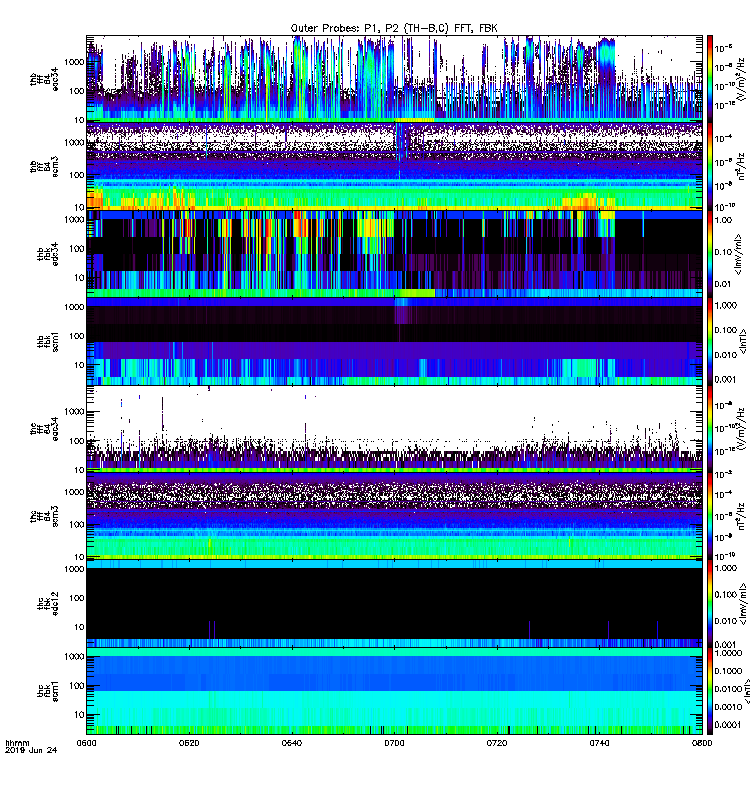This screenshot has width=750, height=800.
Task: Click inside the thc fff eac34 spectrogram plot
Action: [x=394, y=429]
